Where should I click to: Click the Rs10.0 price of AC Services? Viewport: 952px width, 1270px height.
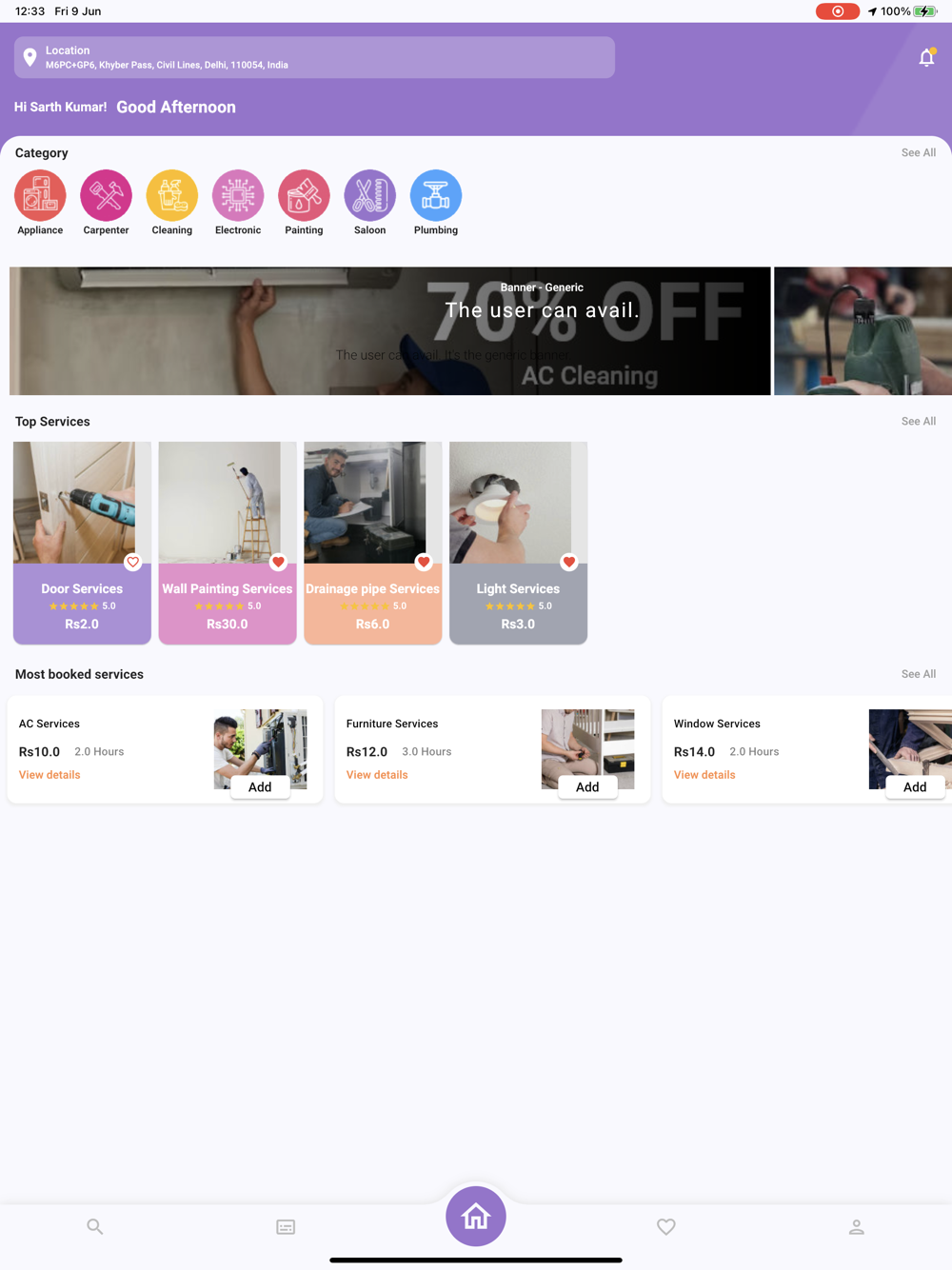(39, 752)
